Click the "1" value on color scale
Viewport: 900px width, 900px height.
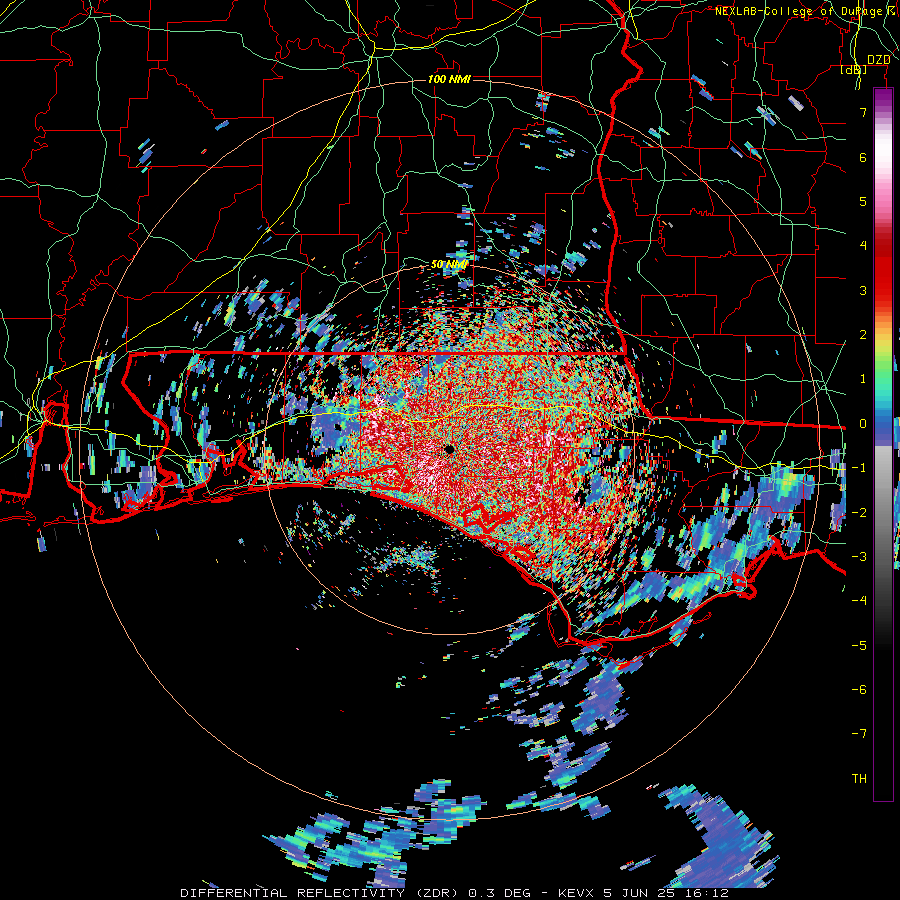tap(863, 379)
